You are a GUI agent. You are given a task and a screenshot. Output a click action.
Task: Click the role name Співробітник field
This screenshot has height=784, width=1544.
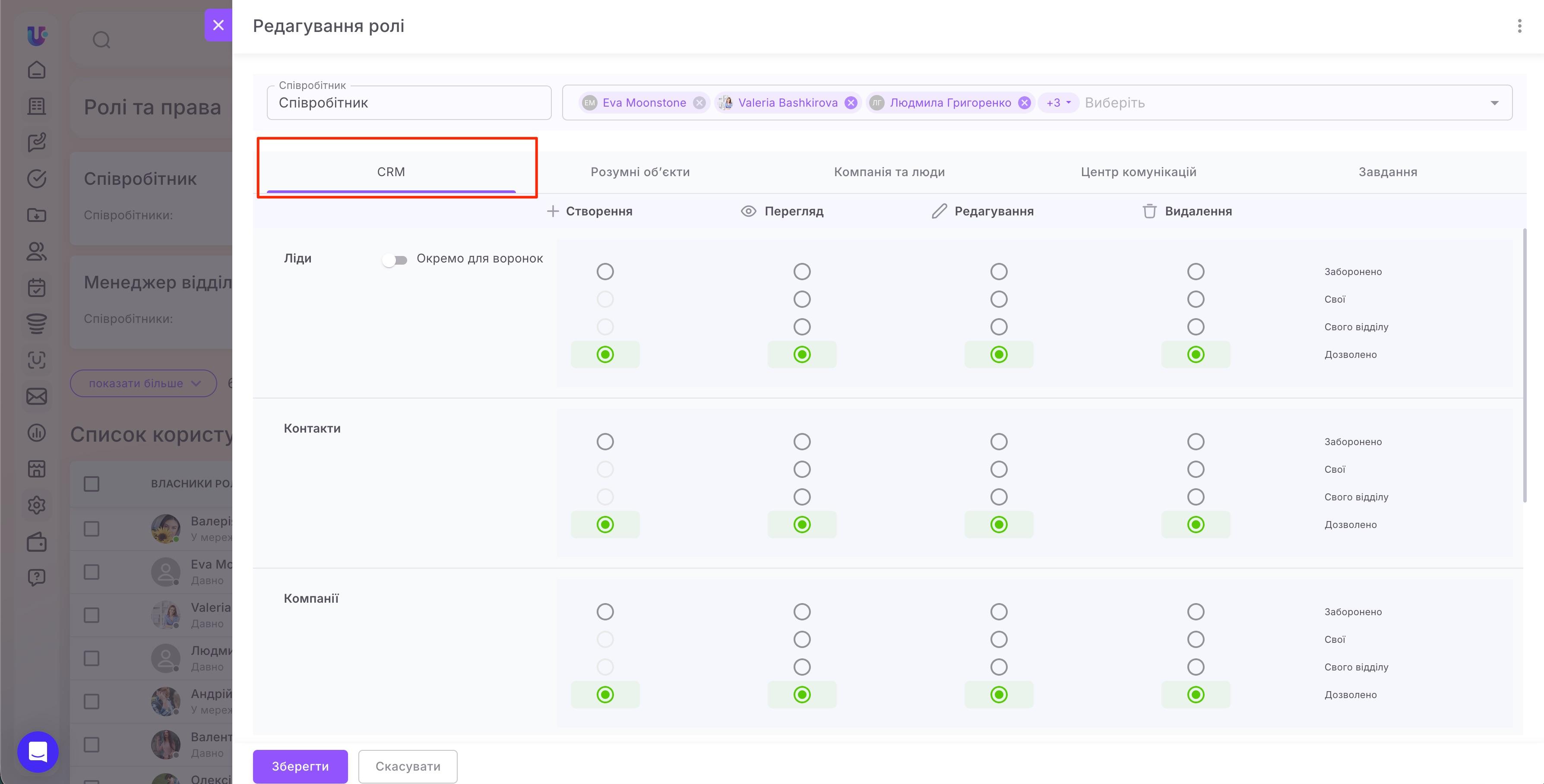pyautogui.click(x=409, y=103)
